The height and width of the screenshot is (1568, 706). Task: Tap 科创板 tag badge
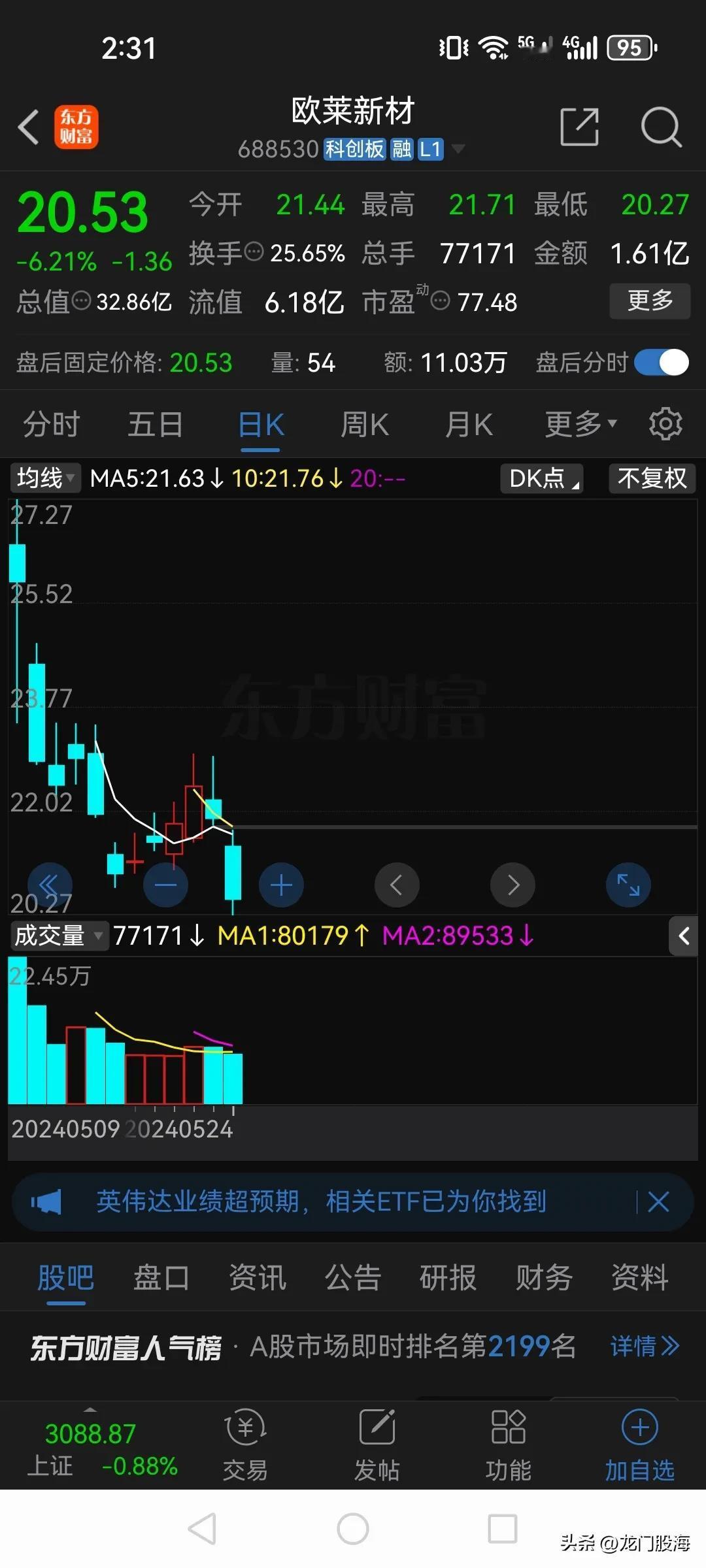(x=354, y=149)
